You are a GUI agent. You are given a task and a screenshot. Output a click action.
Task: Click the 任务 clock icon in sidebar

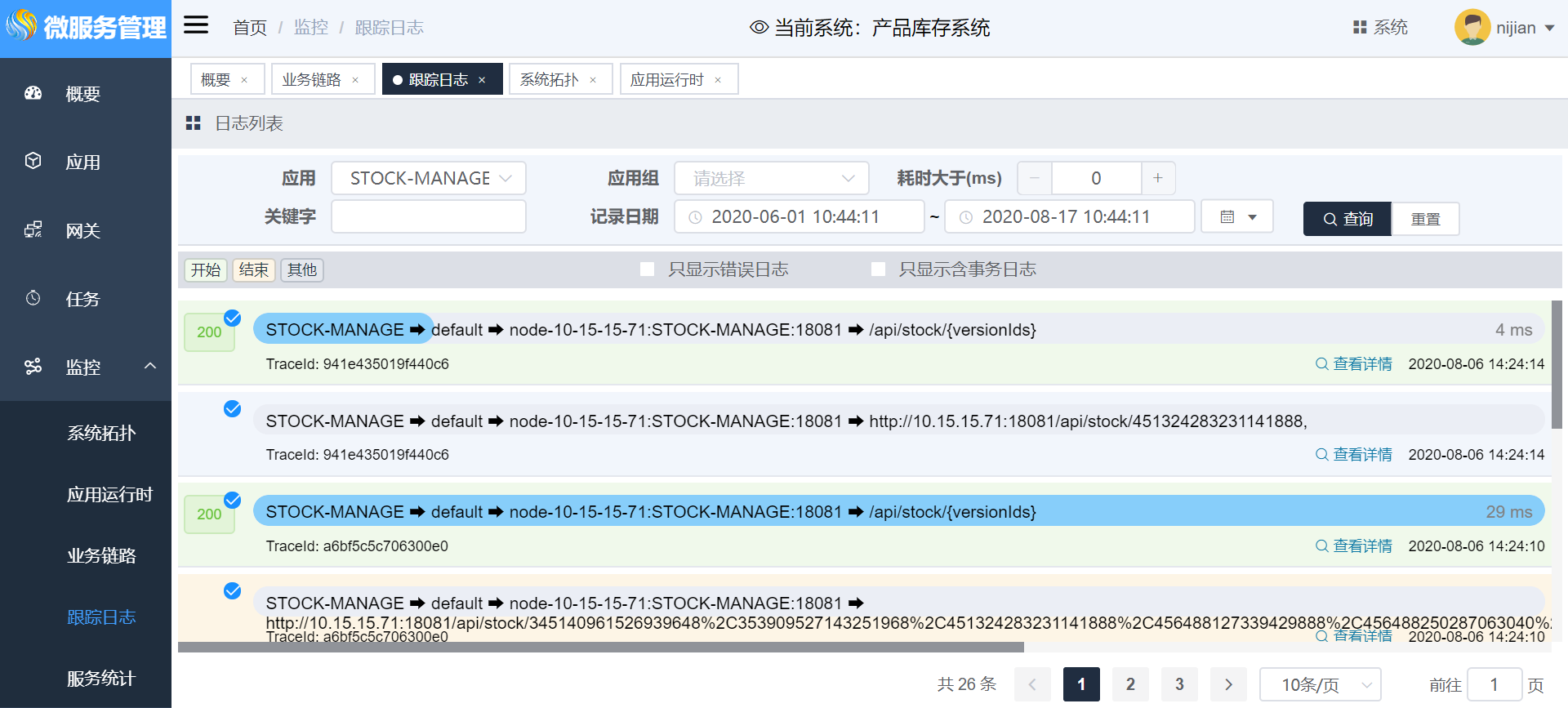tap(33, 298)
